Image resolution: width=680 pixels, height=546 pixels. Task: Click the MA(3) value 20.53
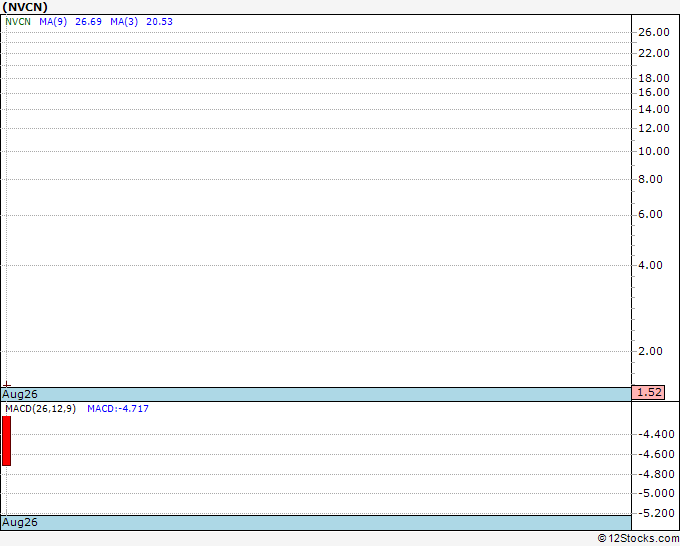[159, 22]
